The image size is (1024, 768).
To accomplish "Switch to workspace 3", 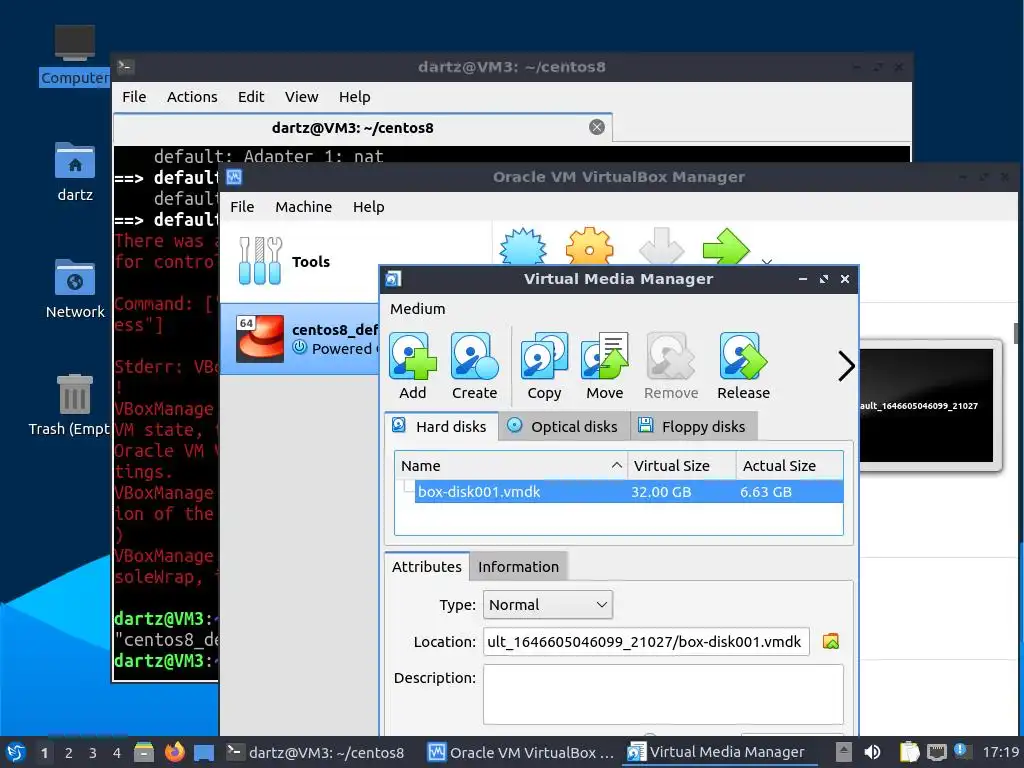I will tap(93, 753).
